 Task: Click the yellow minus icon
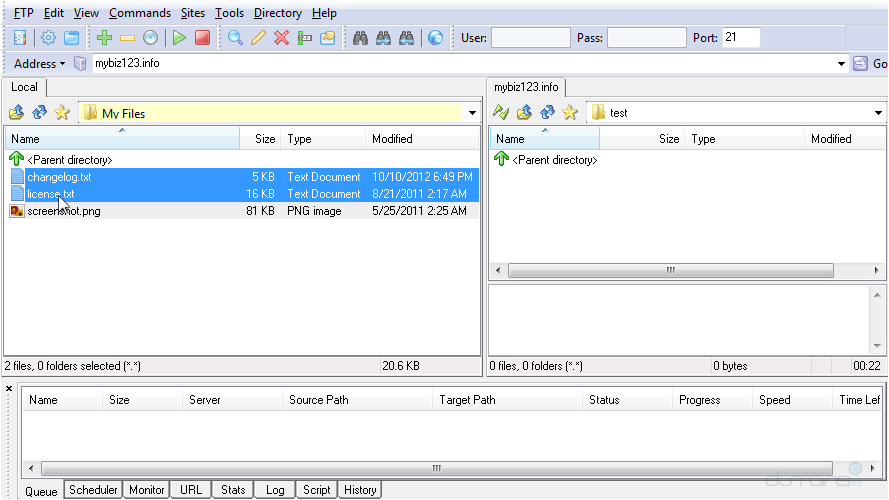tap(128, 38)
